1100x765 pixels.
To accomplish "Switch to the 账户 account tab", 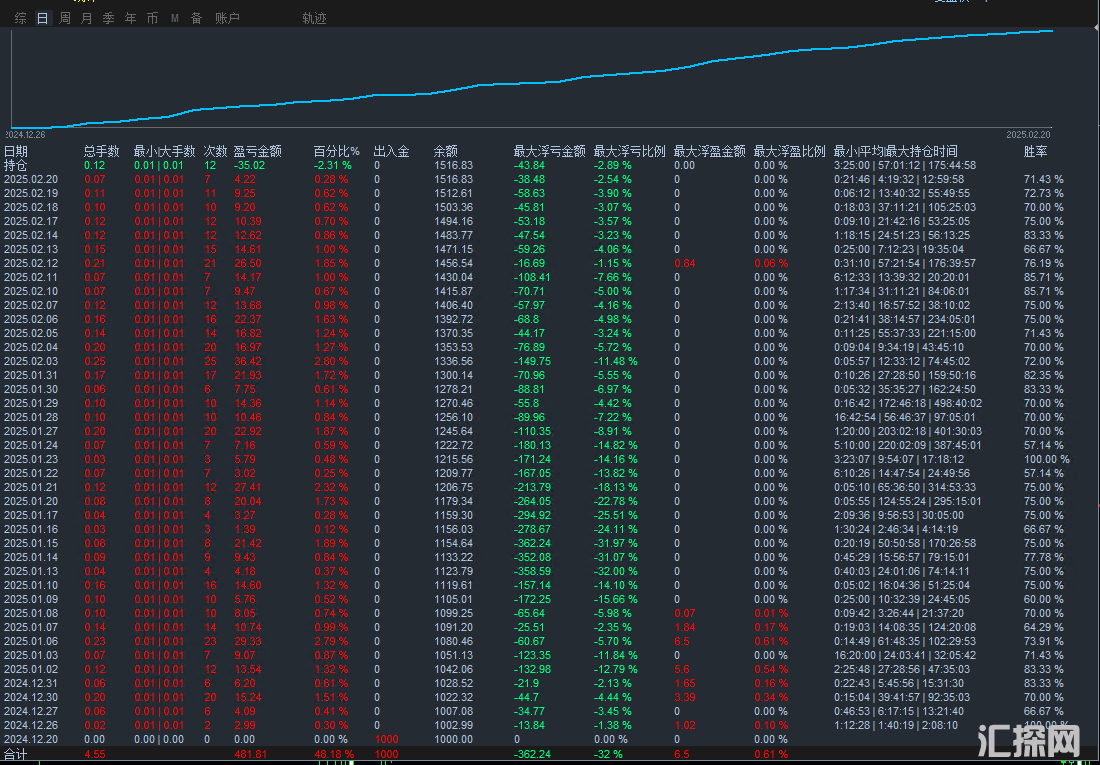I will click(x=227, y=18).
